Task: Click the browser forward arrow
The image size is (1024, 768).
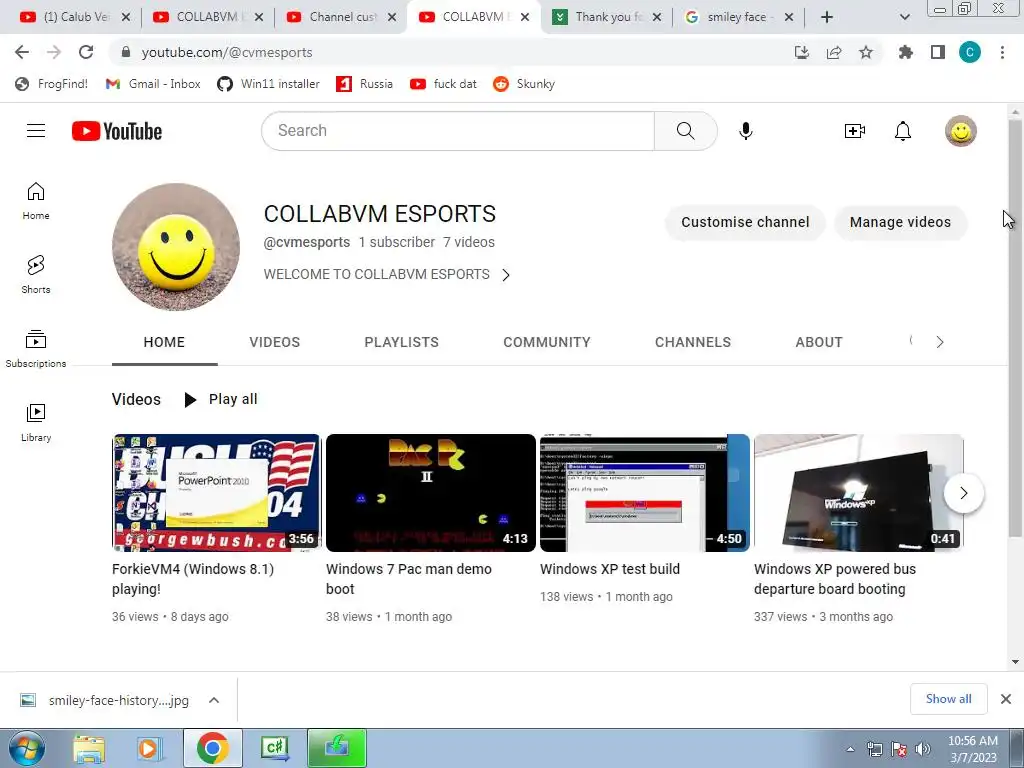Action: pos(54,52)
